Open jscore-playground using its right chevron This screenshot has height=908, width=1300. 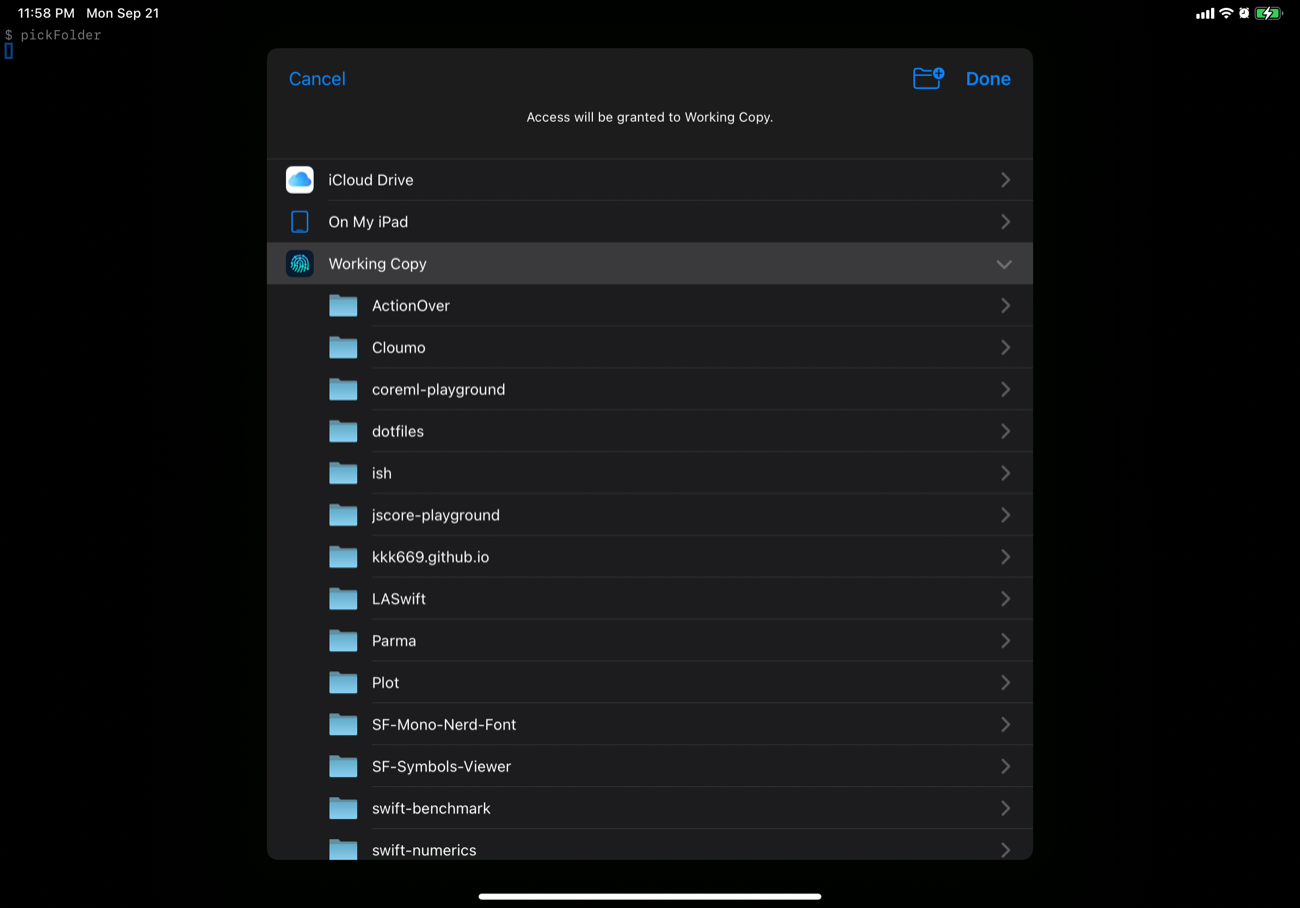[1005, 516]
